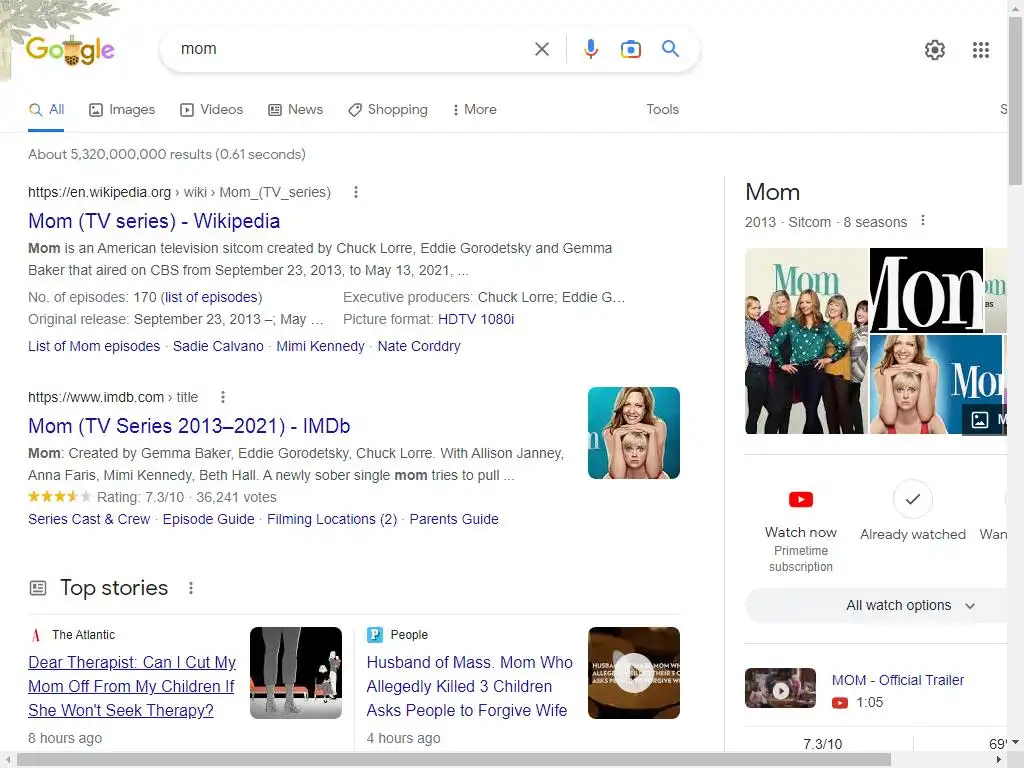
Task: Open the Google apps grid
Action: coord(980,50)
